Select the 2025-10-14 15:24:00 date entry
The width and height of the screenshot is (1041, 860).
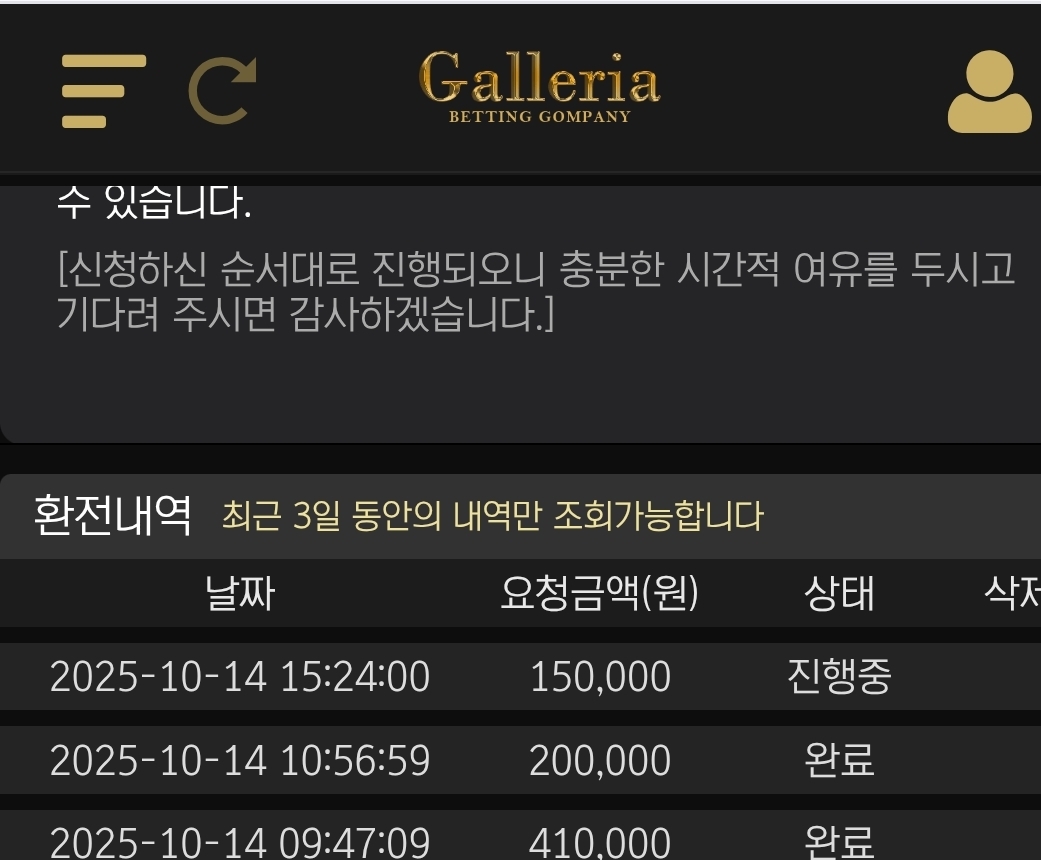[x=239, y=677]
